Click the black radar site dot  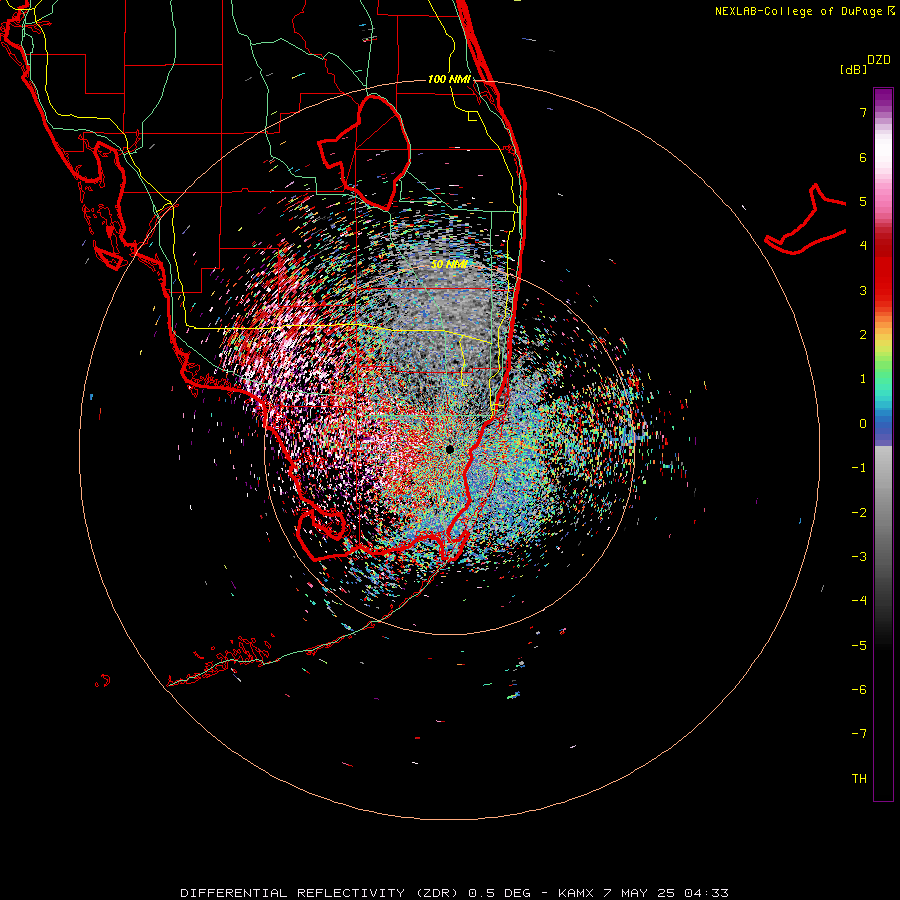point(449,449)
